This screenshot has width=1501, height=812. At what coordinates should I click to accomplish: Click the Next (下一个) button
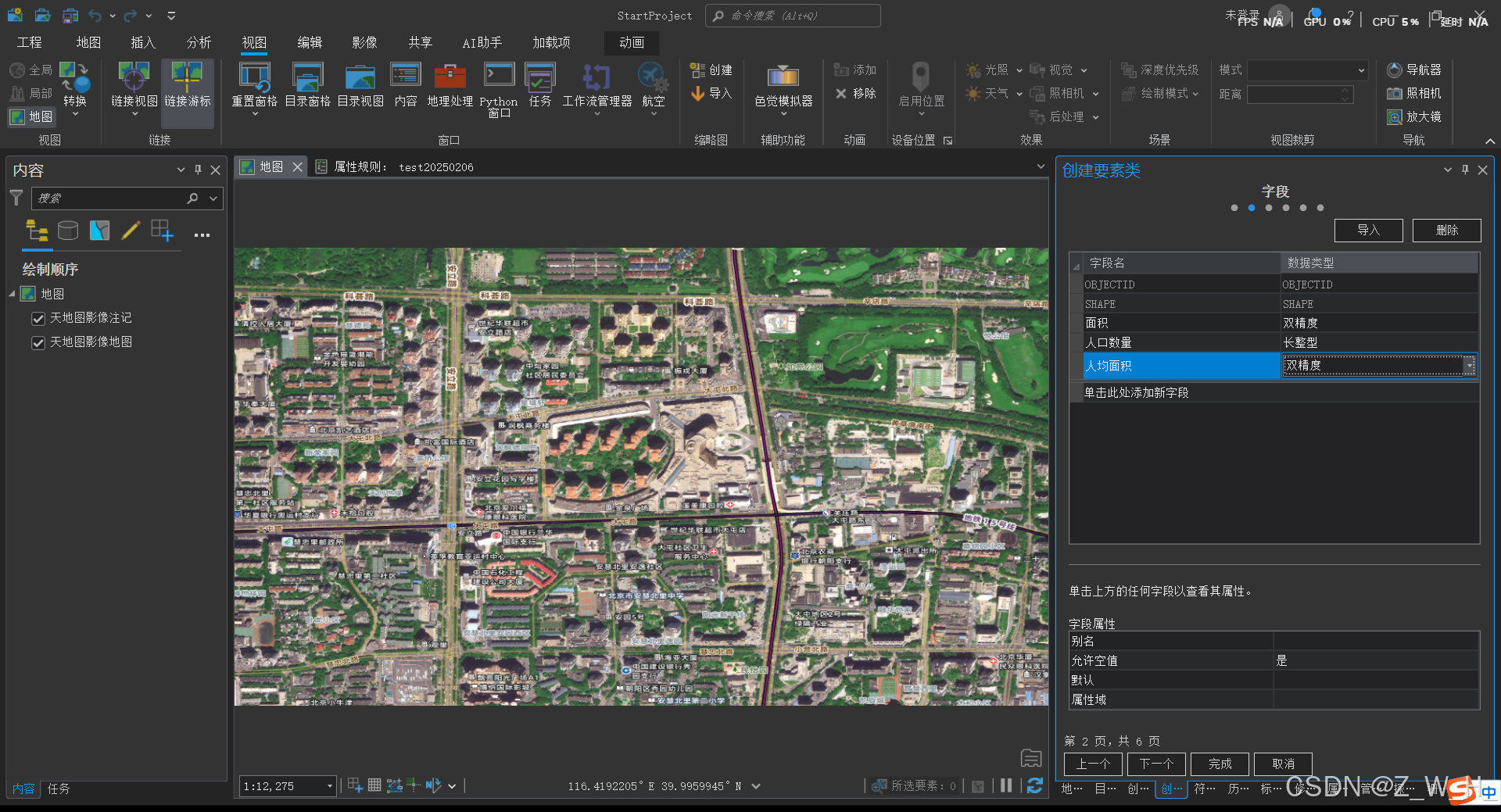click(1156, 764)
